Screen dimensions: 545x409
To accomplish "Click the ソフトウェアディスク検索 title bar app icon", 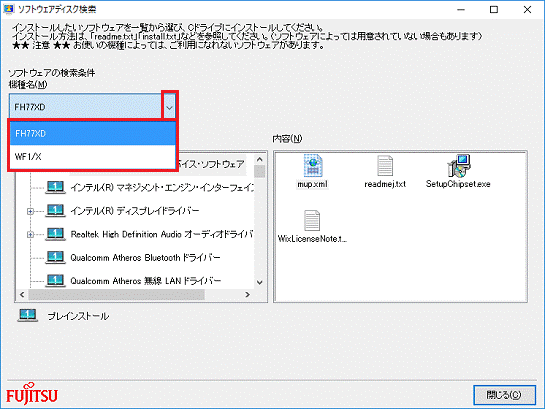I will (x=8, y=9).
